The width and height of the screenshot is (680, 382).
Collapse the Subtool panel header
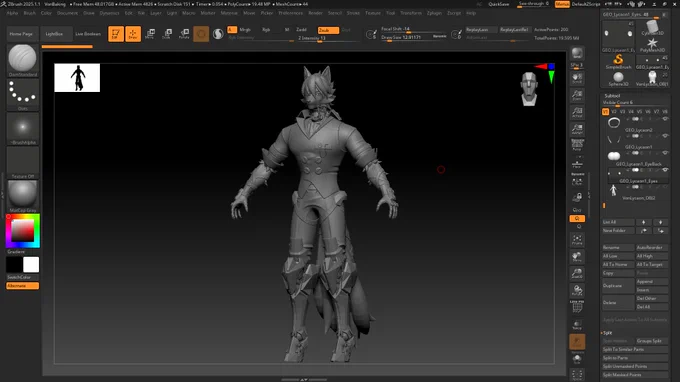tap(612, 95)
